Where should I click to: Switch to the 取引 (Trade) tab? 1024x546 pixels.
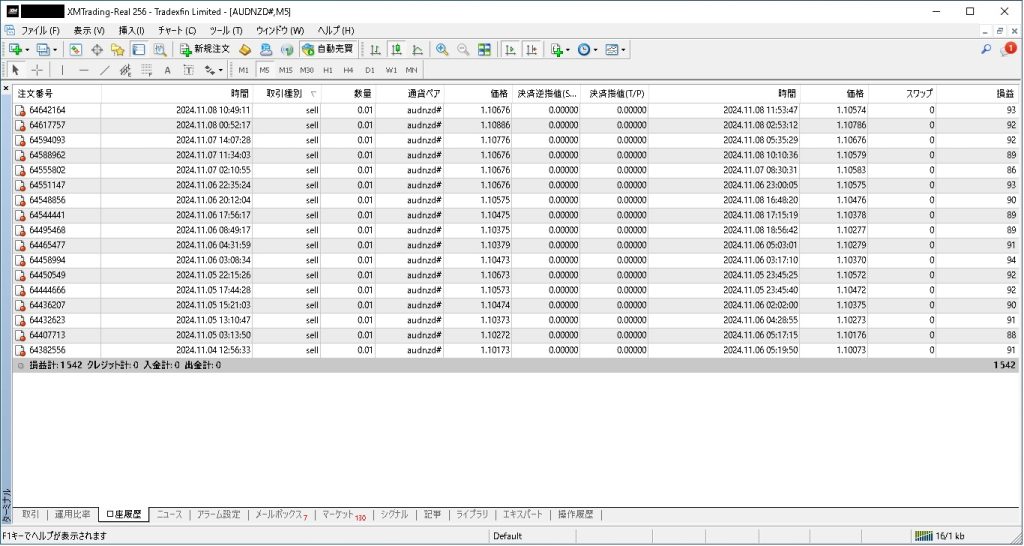(30, 515)
